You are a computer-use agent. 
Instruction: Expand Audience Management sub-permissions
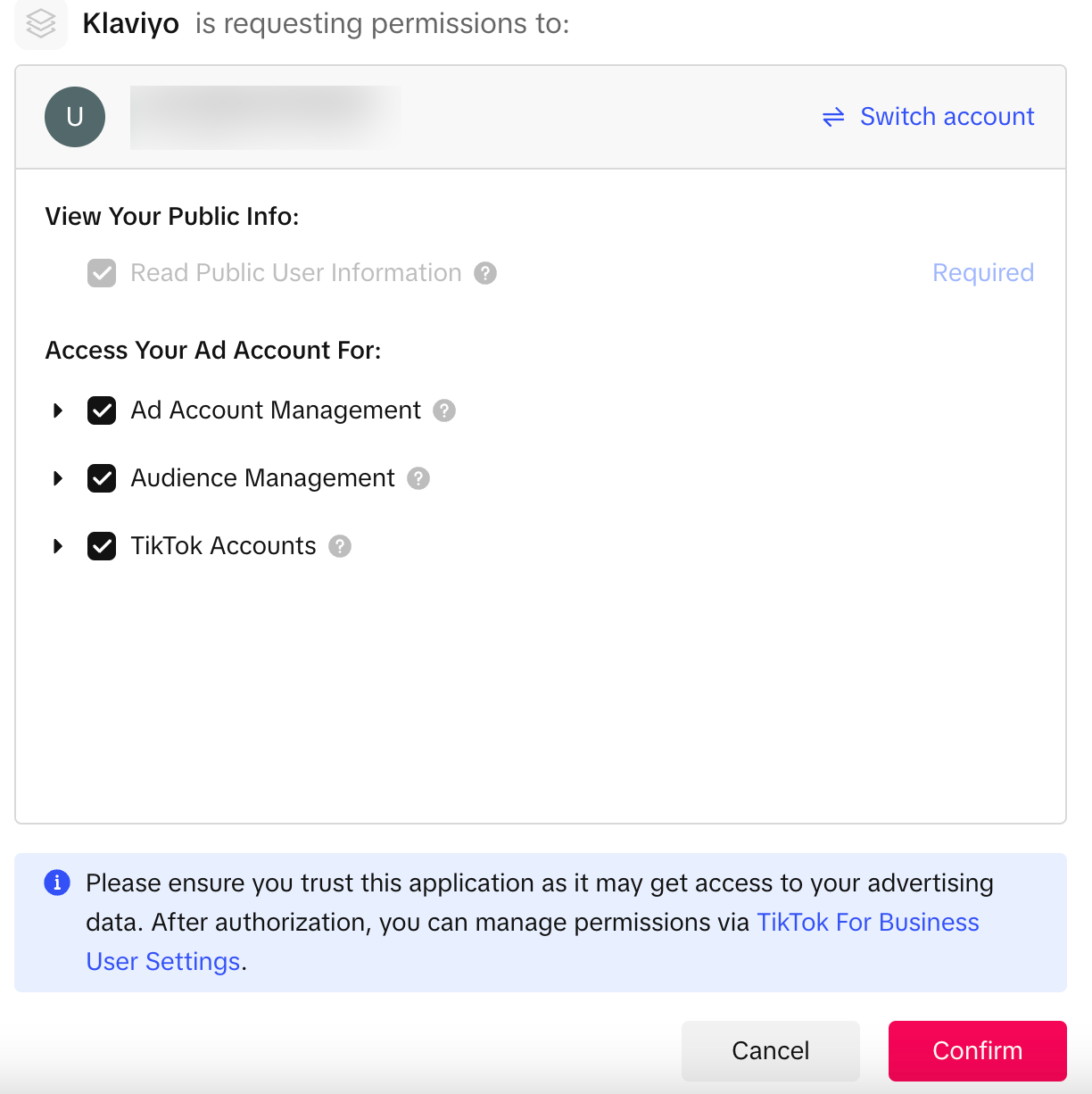tap(58, 478)
